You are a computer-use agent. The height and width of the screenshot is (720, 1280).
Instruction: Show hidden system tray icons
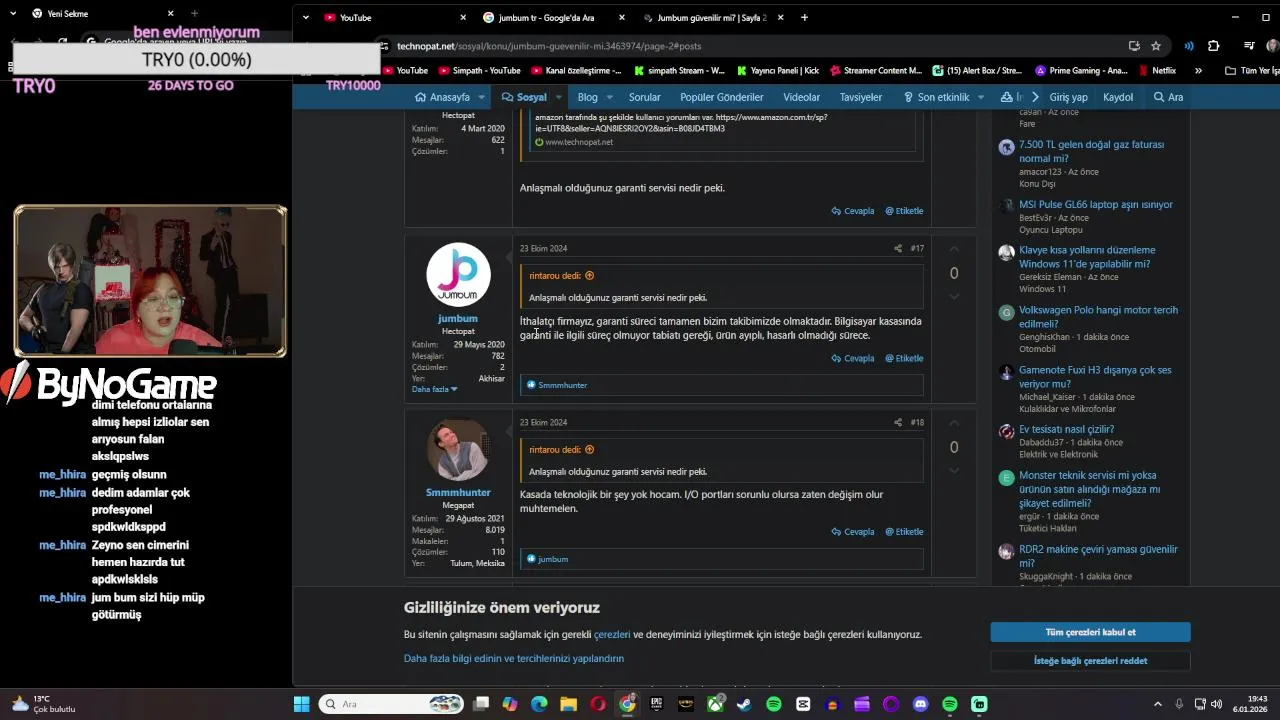[1158, 704]
